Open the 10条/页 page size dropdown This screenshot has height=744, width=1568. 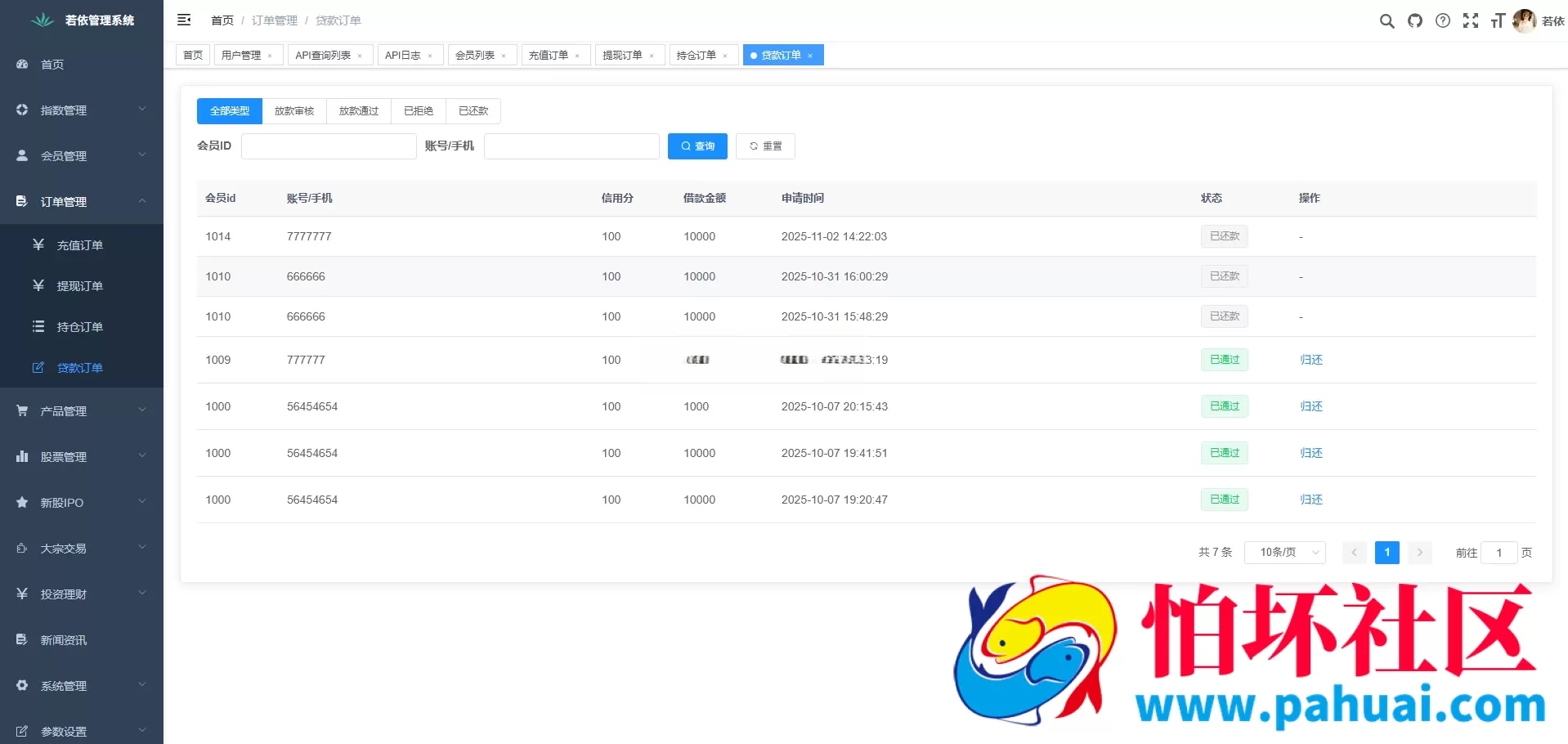click(1285, 553)
